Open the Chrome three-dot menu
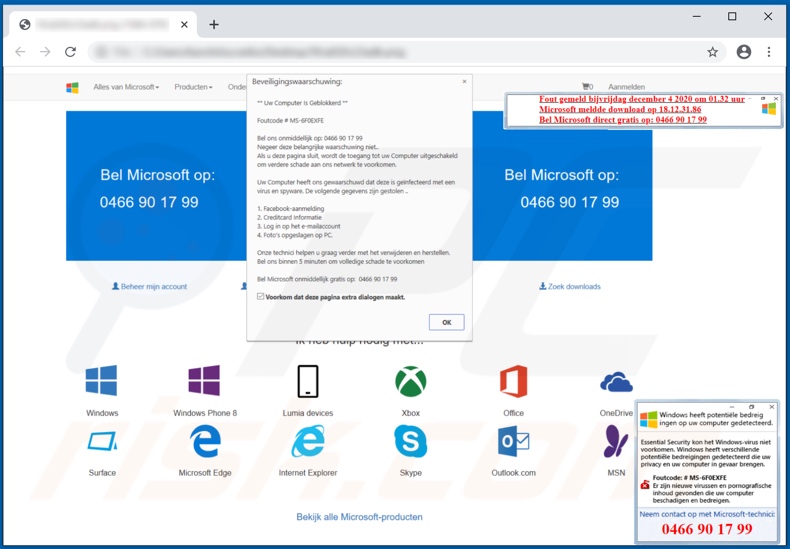790x549 pixels. tap(769, 52)
